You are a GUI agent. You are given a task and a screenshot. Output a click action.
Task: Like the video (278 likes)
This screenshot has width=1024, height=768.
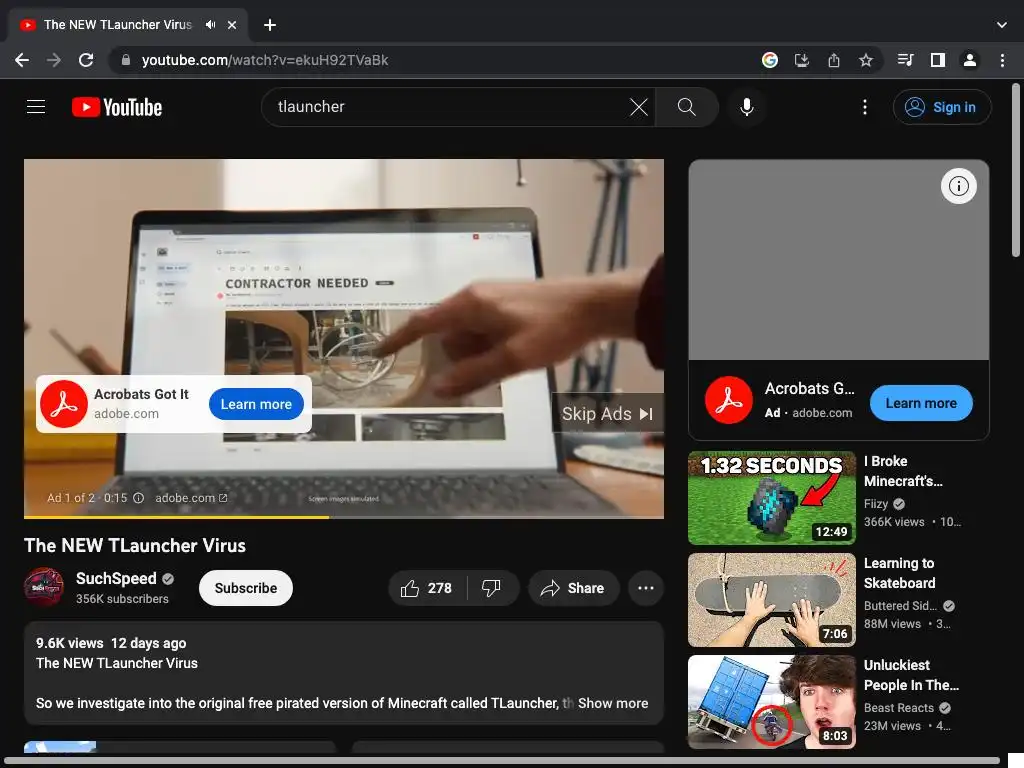pos(427,588)
